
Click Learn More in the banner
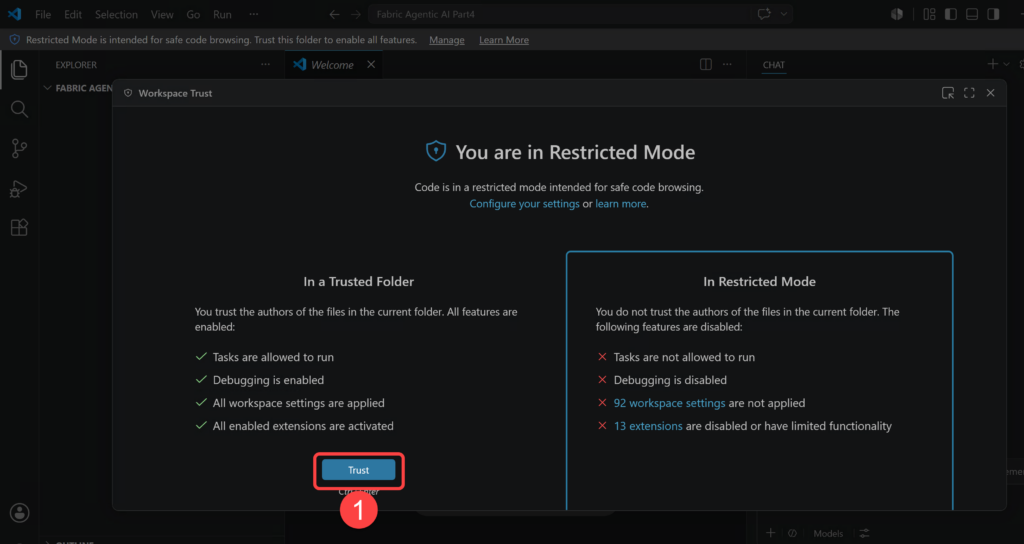(x=504, y=40)
